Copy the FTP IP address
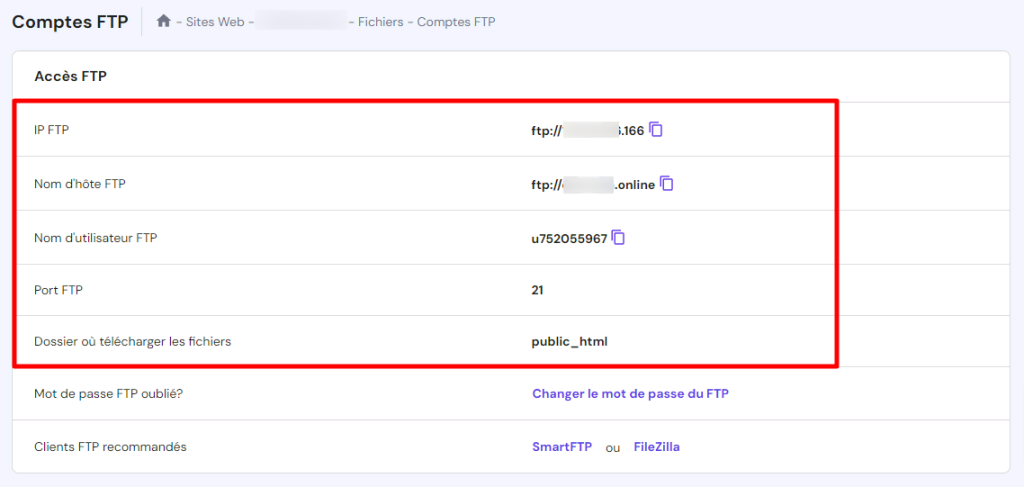1024x487 pixels. click(x=656, y=129)
